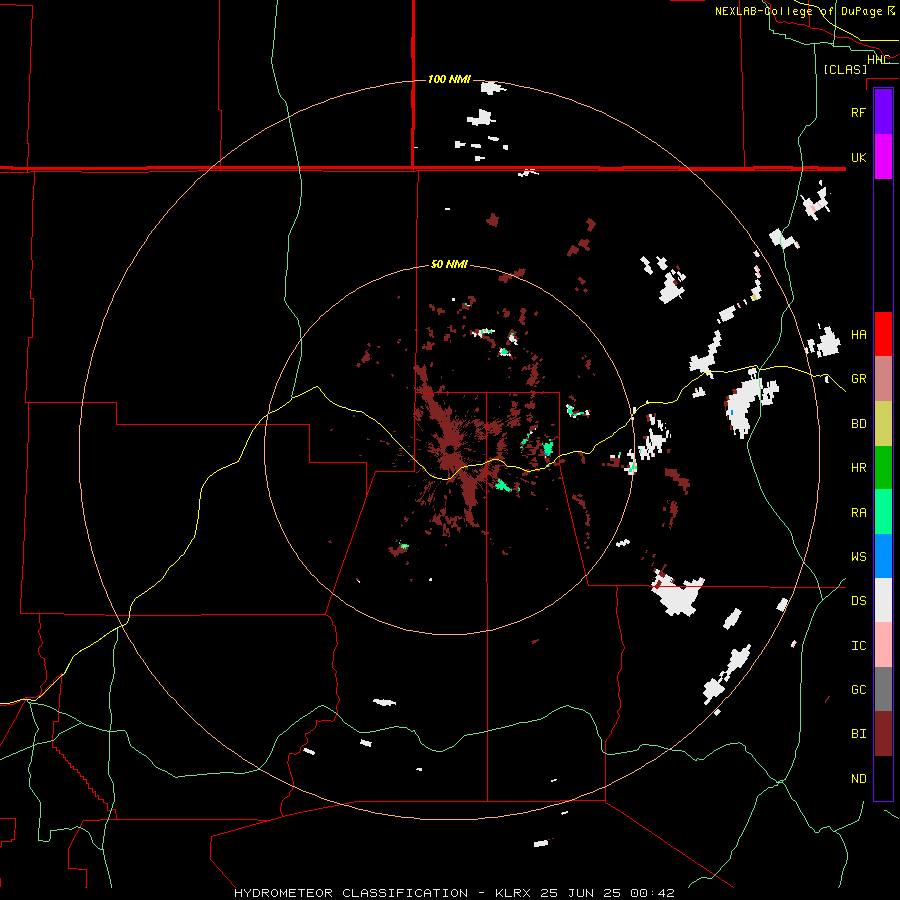This screenshot has height=900, width=900.
Task: Select the GR salmon legend swatch
Action: pyautogui.click(x=883, y=379)
